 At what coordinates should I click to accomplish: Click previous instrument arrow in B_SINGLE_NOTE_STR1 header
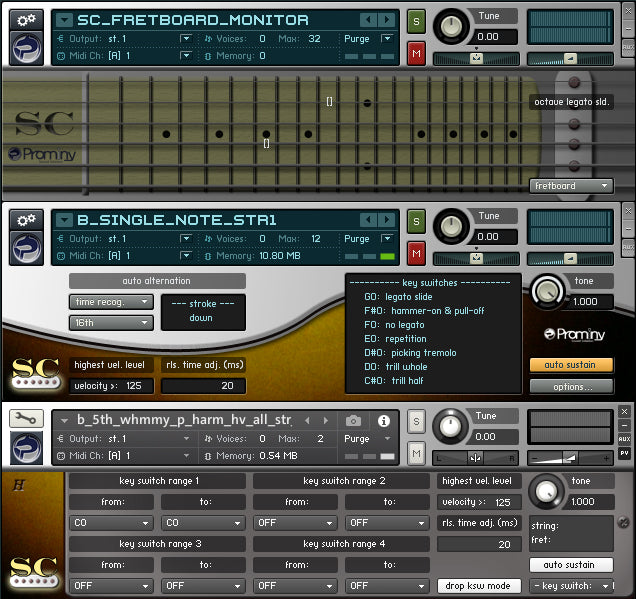coord(367,220)
